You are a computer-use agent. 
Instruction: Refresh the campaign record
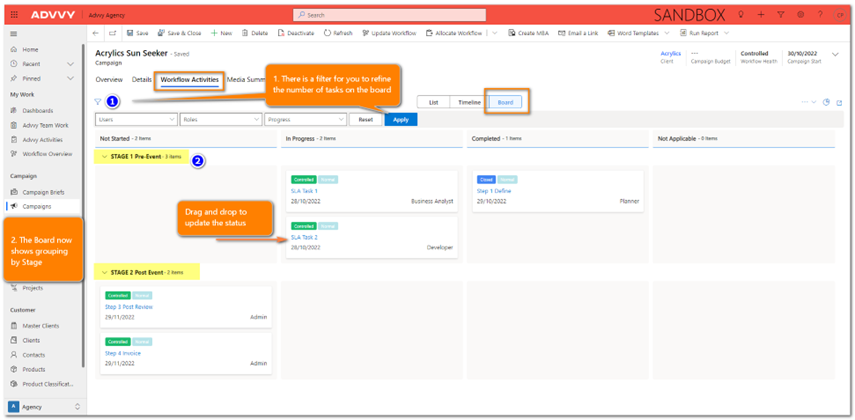point(338,33)
